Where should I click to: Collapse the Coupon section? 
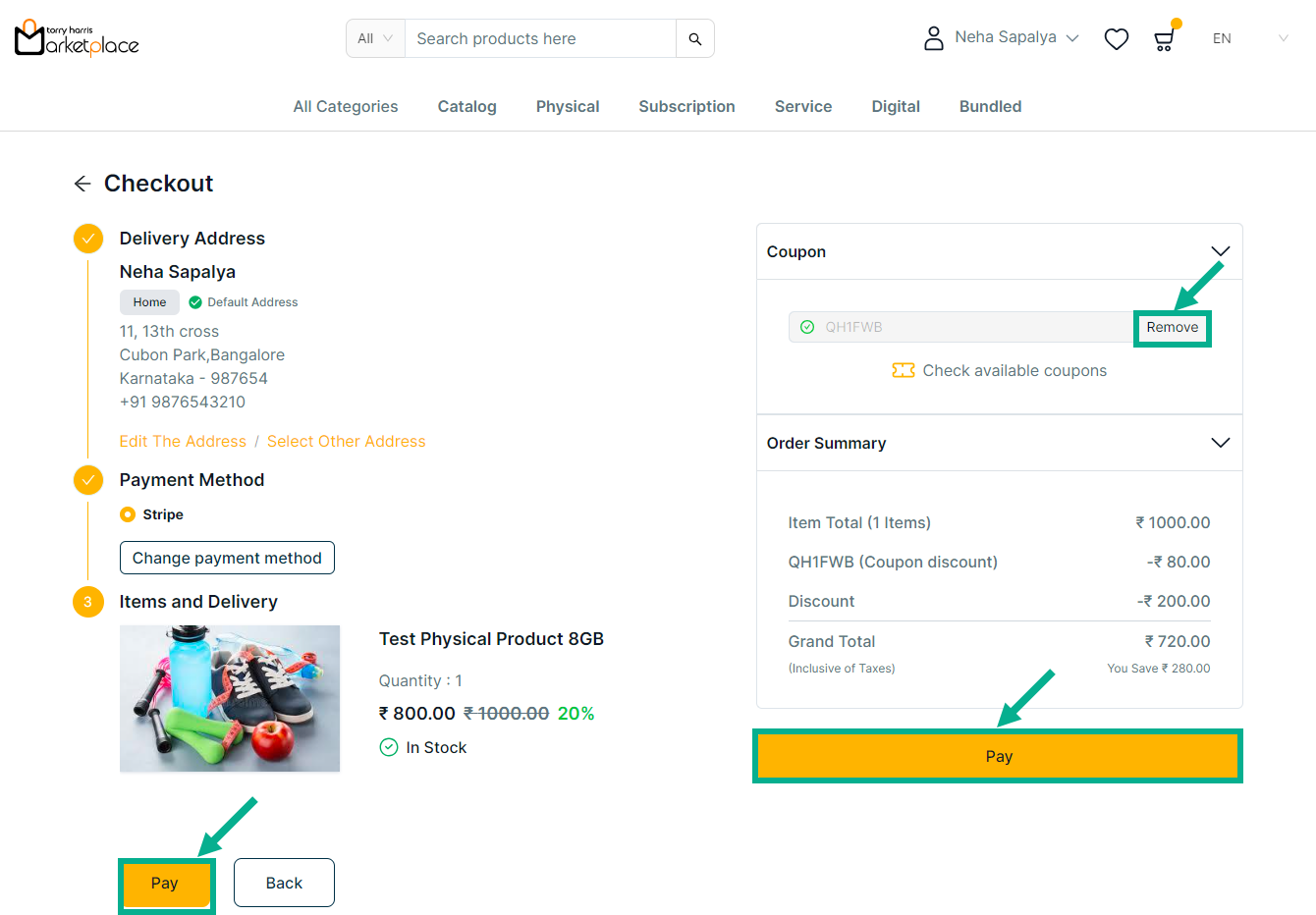[x=1220, y=252]
